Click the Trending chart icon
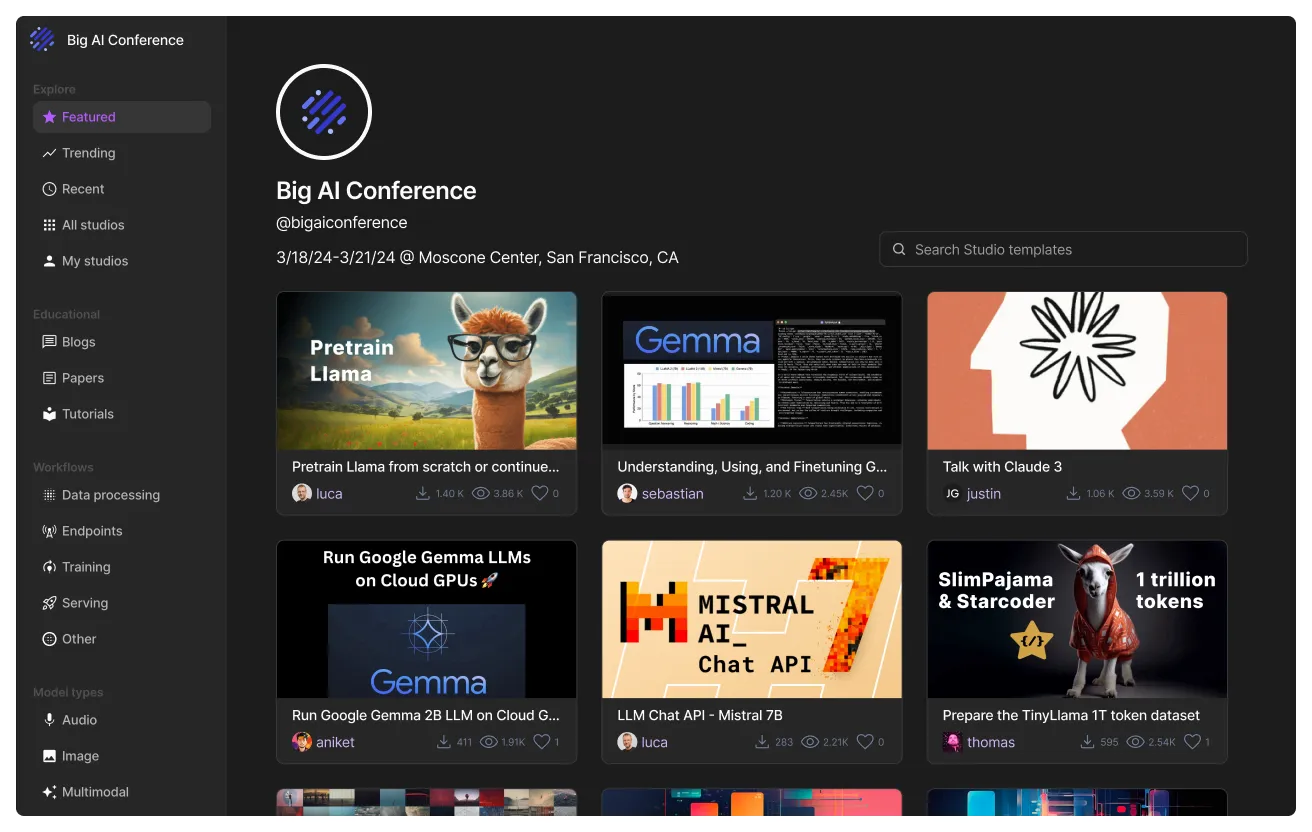Screen dimensions: 1312x832 click(x=49, y=153)
